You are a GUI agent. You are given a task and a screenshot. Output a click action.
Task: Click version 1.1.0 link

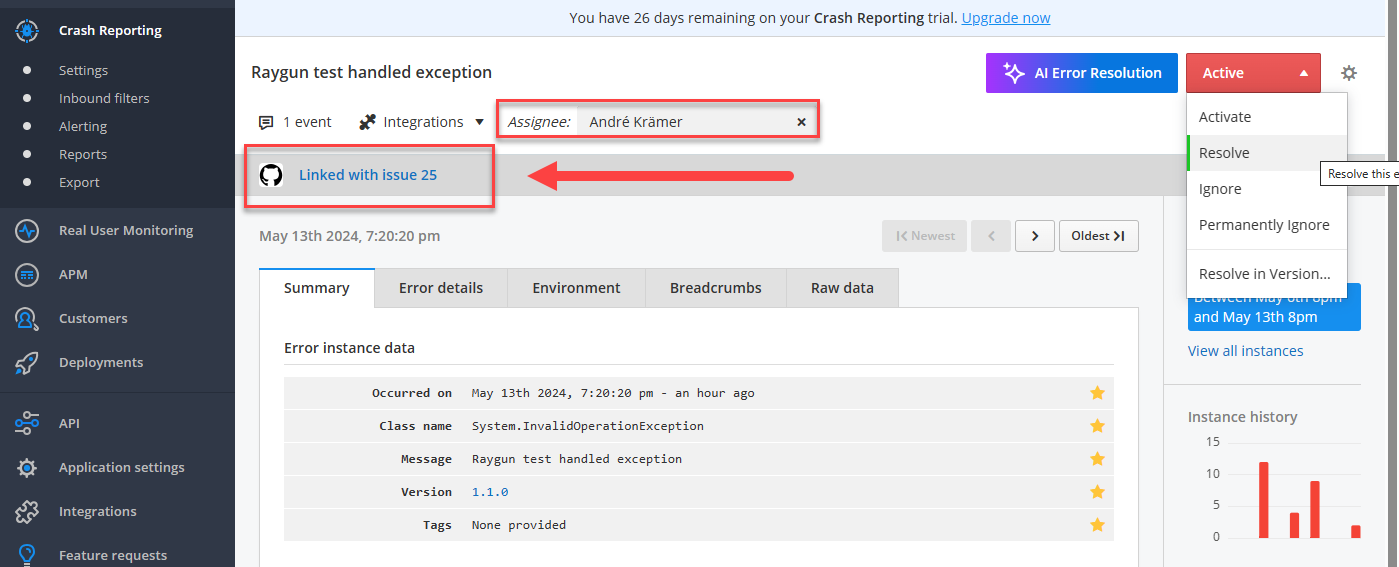490,492
